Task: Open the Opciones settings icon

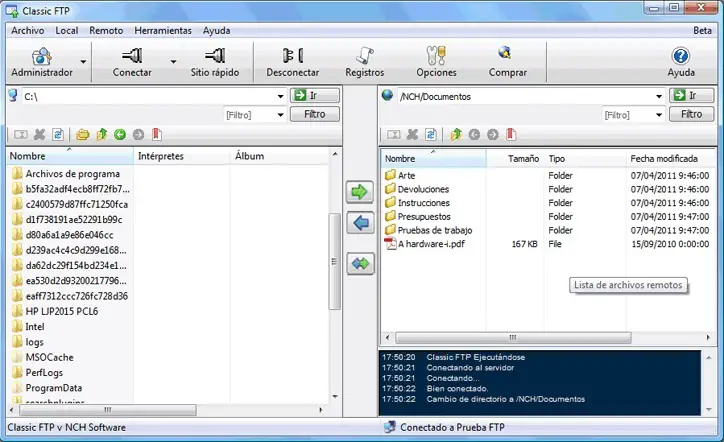Action: pyautogui.click(x=436, y=56)
